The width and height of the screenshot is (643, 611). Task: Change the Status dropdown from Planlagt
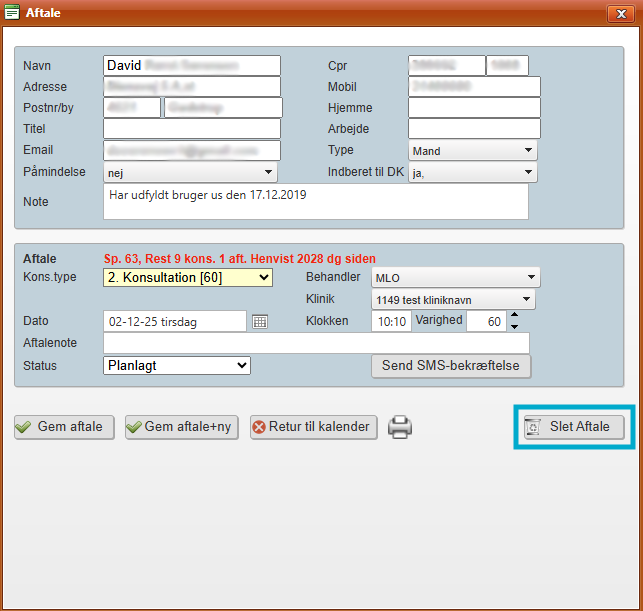[176, 366]
